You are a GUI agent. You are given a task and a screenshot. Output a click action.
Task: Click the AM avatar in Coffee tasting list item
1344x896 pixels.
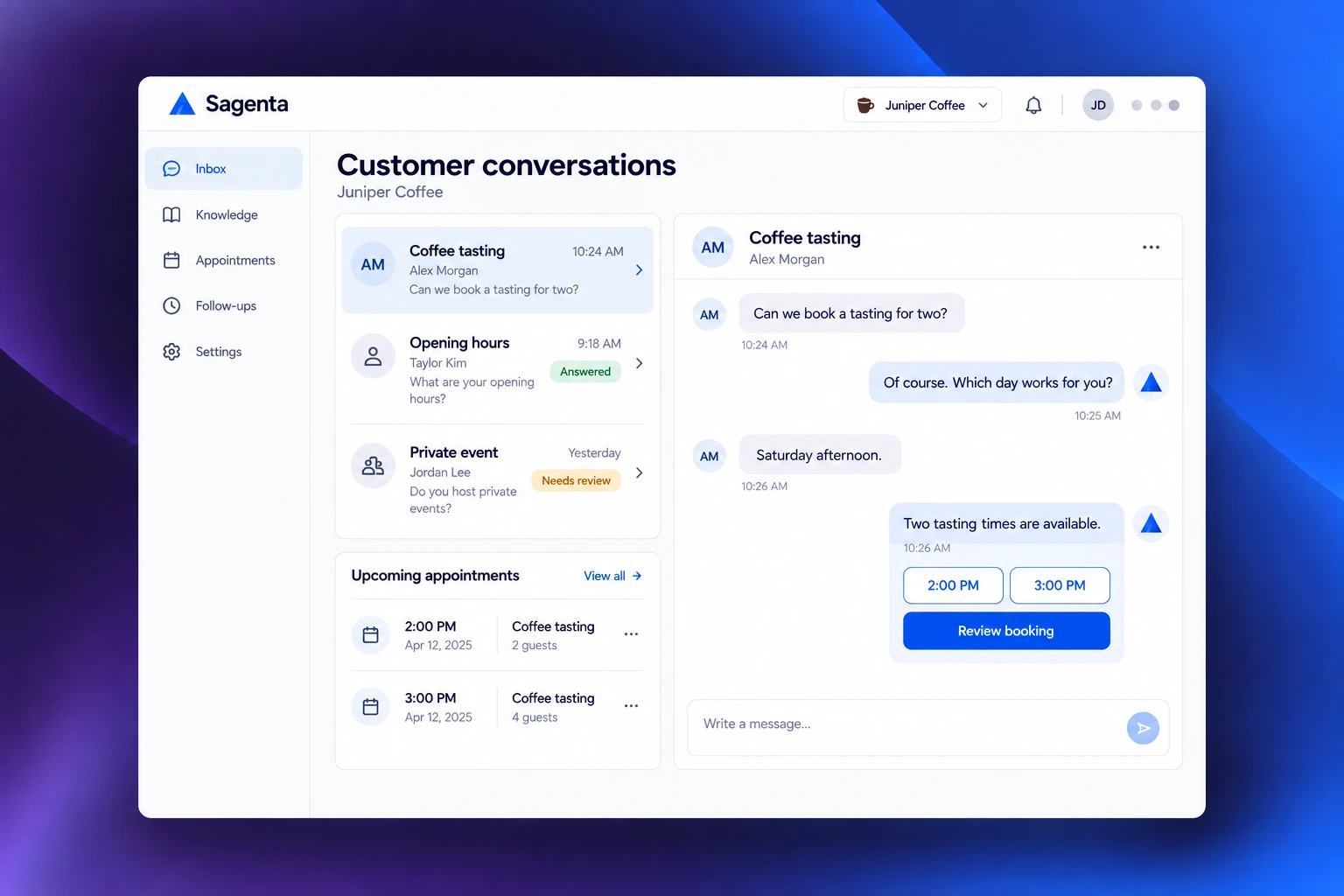point(373,264)
